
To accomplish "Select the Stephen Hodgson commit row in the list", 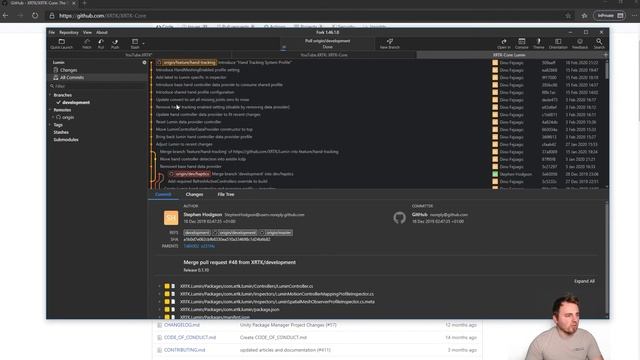I will pos(378,174).
